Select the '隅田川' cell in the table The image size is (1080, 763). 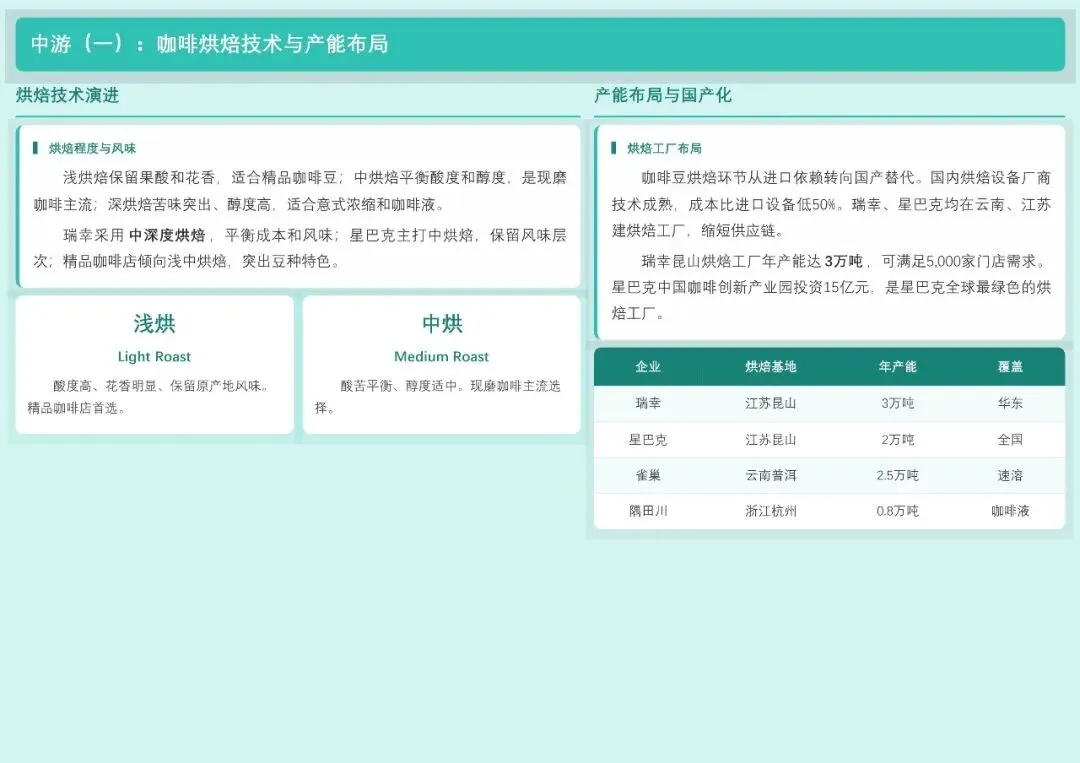point(647,511)
